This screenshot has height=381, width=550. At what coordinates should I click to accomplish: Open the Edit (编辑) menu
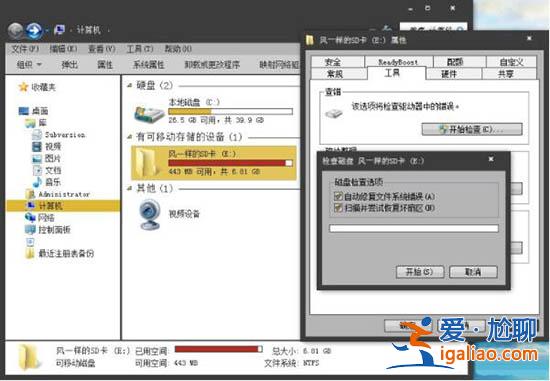click(x=63, y=49)
